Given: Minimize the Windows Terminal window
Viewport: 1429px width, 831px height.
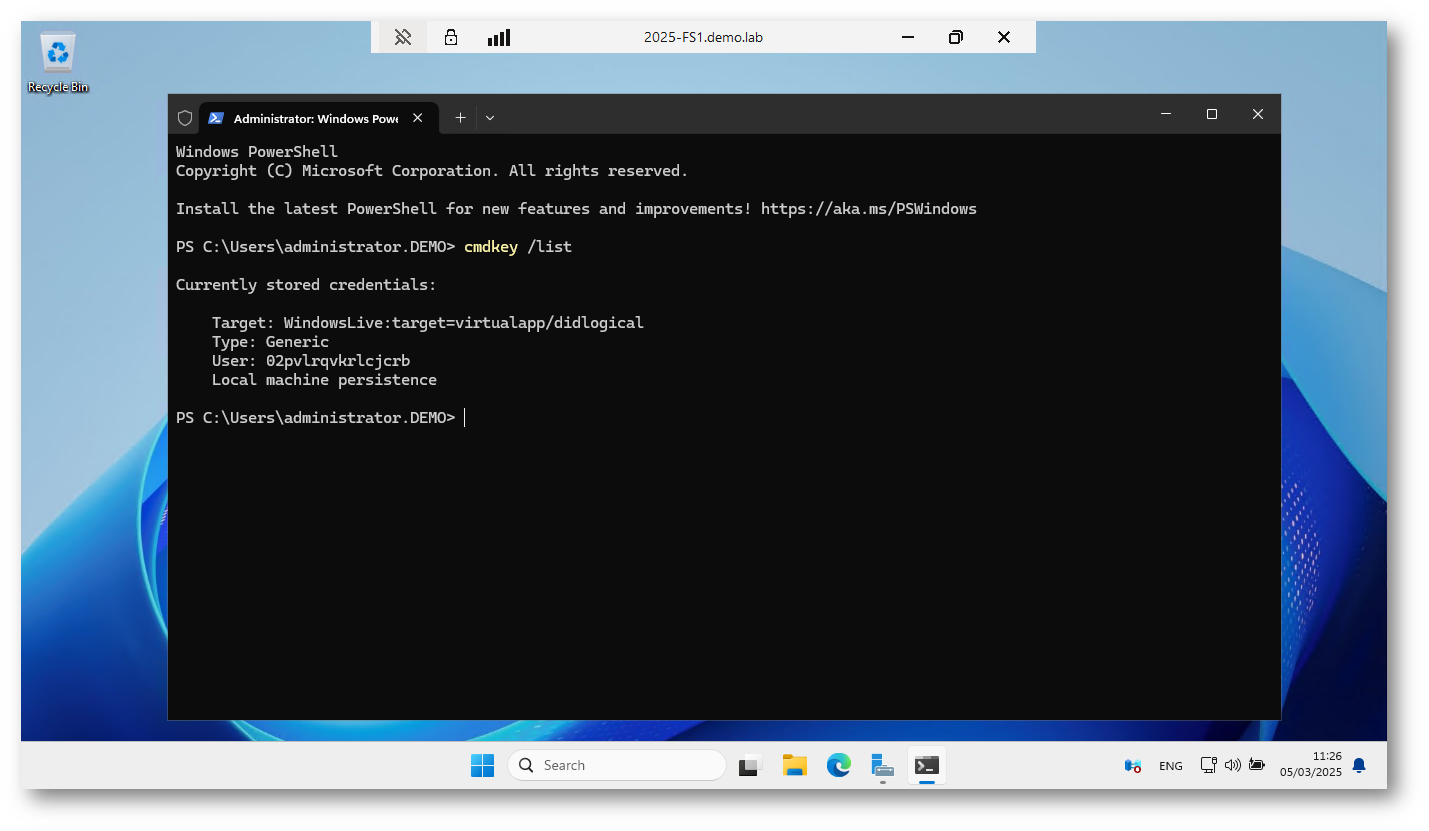Looking at the screenshot, I should [1166, 114].
